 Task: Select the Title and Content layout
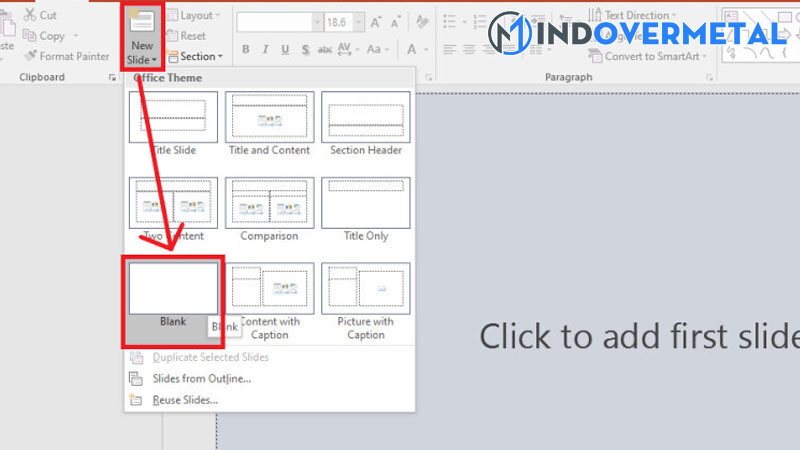[x=269, y=118]
